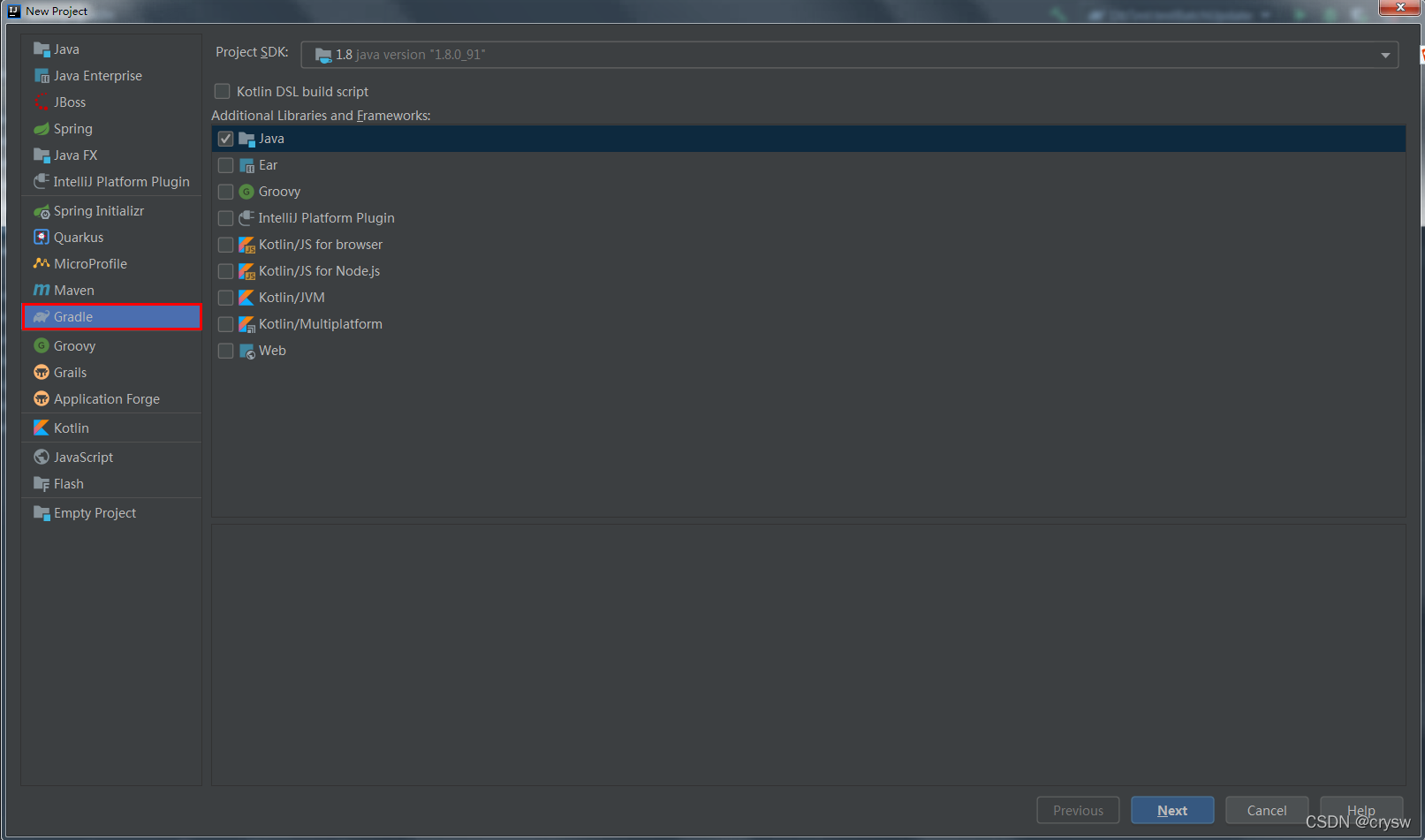Viewport: 1425px width, 840px height.
Task: Click the 'JavaScript' label
Action: [83, 458]
